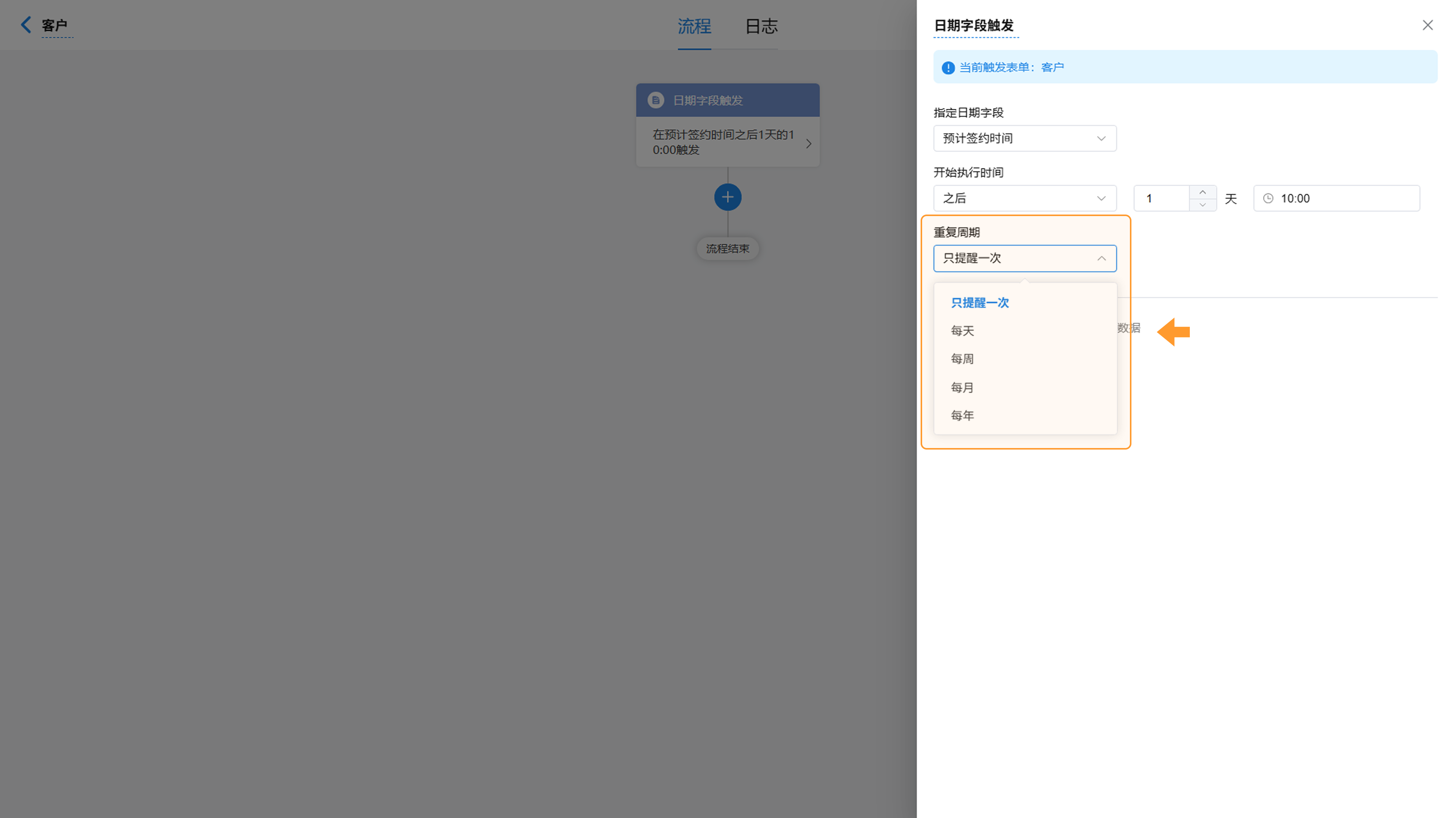Click the 日期字段触发 node header

coord(728,100)
